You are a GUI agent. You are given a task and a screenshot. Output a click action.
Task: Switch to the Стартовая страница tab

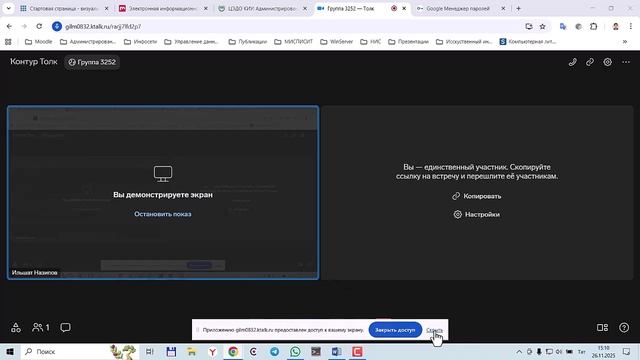pyautogui.click(x=63, y=8)
